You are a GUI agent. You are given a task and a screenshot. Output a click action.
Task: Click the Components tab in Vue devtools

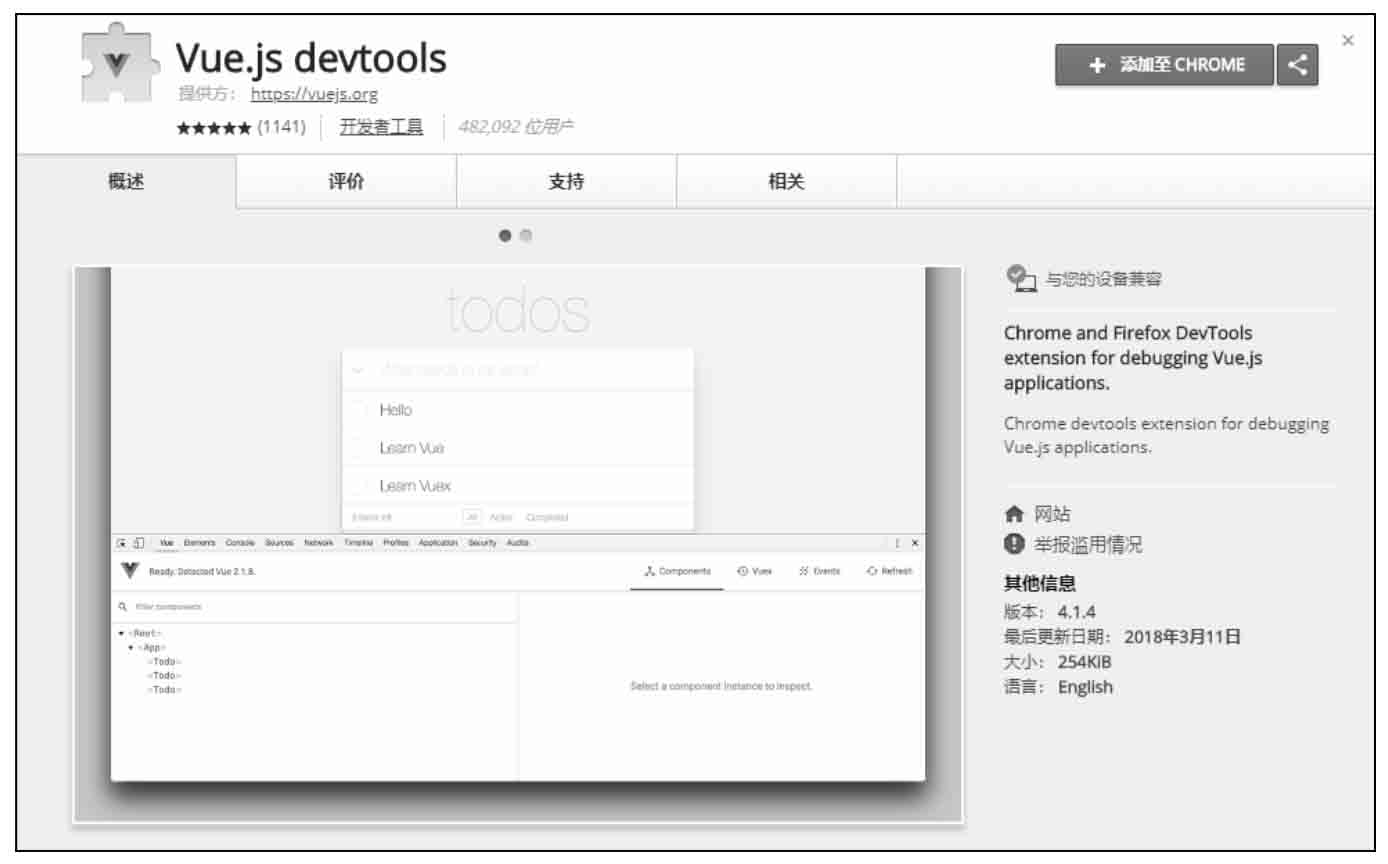pyautogui.click(x=677, y=571)
